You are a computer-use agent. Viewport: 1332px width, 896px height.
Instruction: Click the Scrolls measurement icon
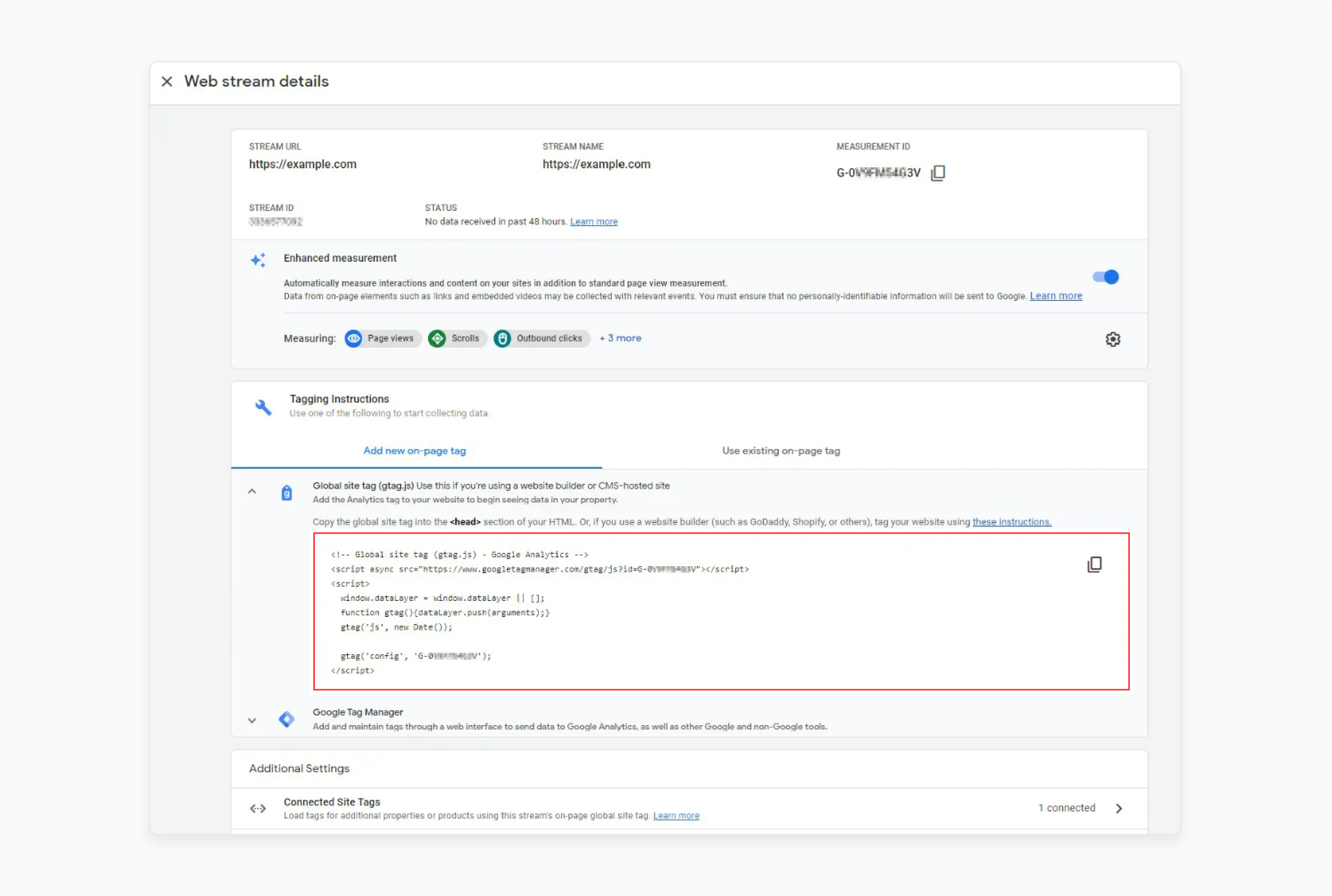point(437,338)
